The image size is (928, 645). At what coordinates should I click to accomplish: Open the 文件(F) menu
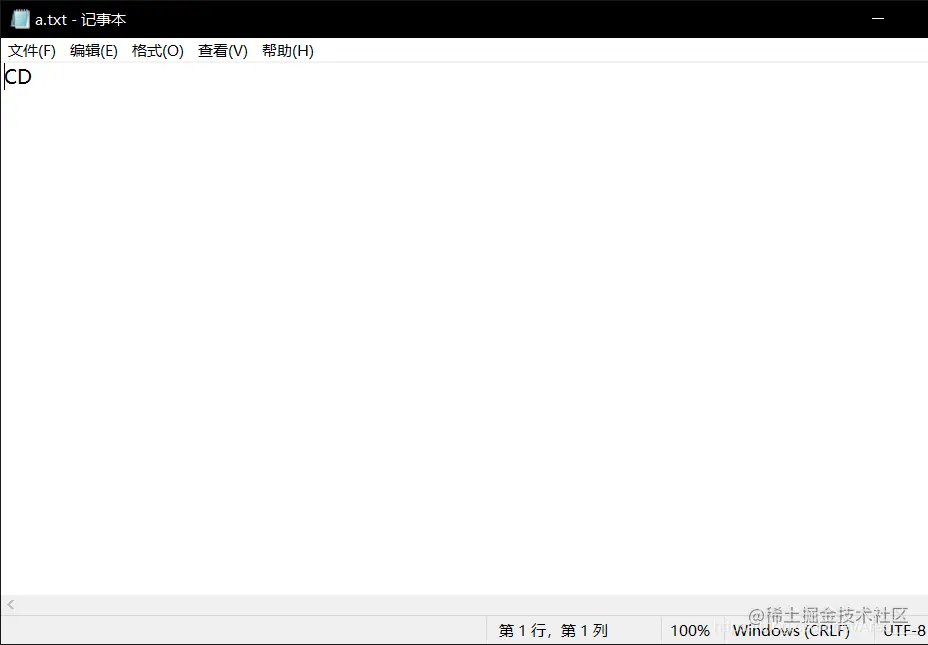click(32, 51)
